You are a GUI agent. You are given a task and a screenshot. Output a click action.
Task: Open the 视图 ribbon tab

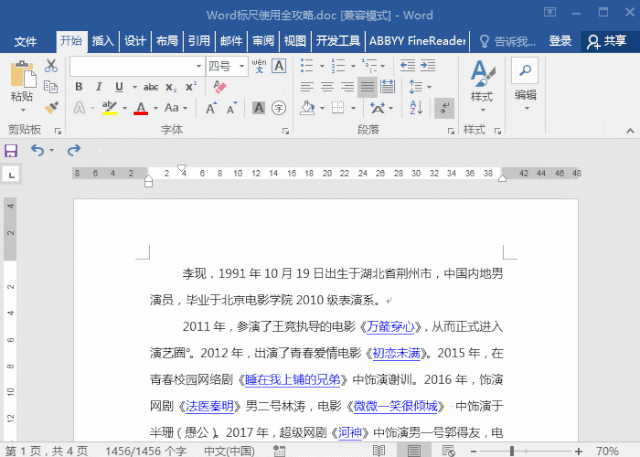(x=295, y=41)
